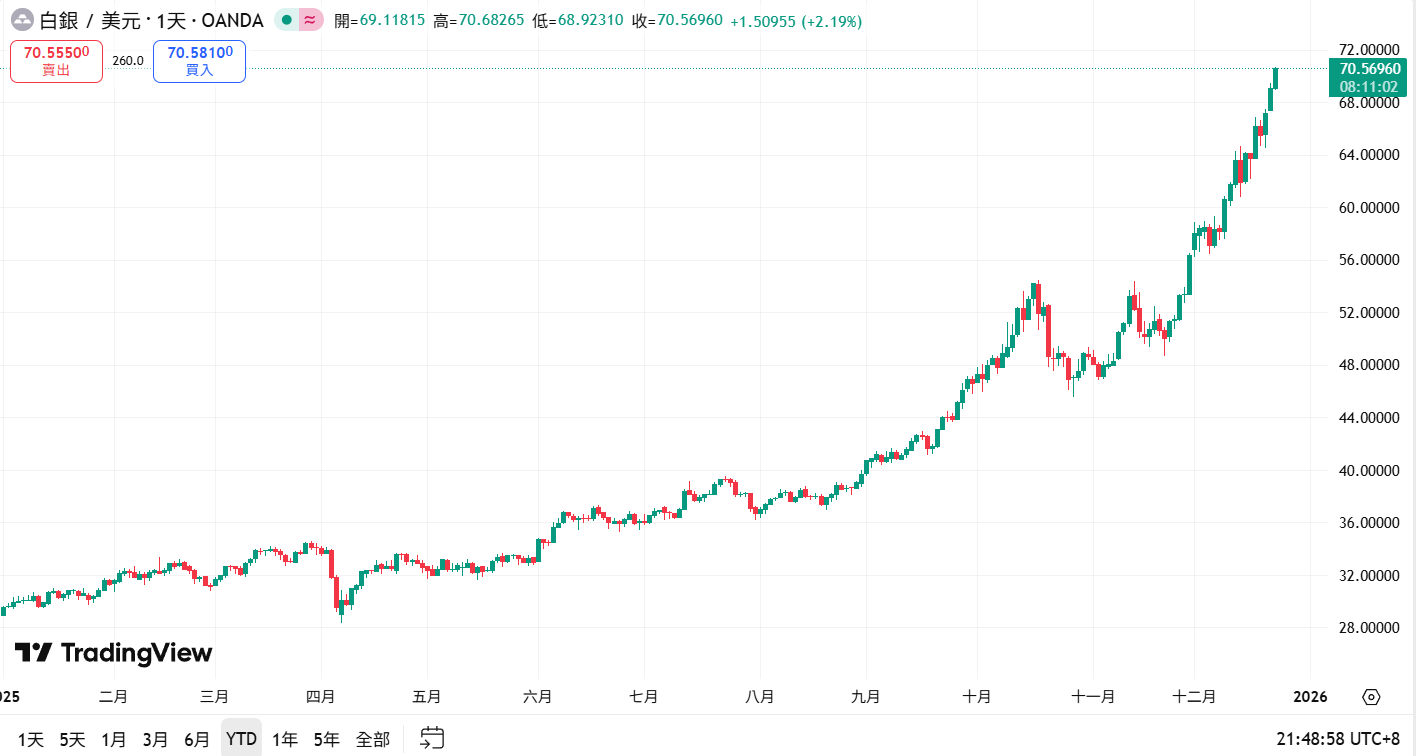Select the 6月 range tab
This screenshot has width=1416, height=756.
tap(197, 738)
